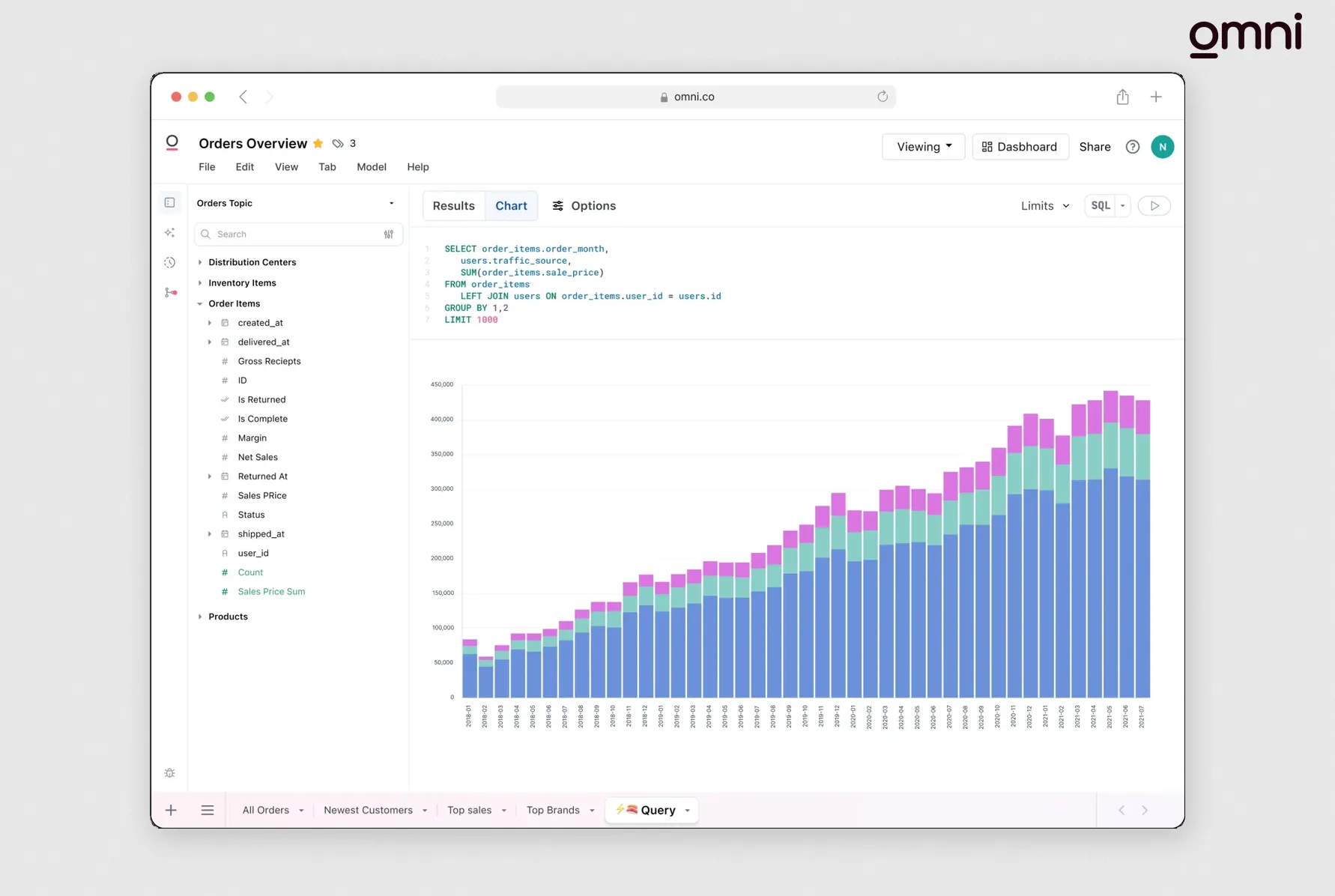Open the user avatar N
1335x896 pixels.
coord(1163,147)
